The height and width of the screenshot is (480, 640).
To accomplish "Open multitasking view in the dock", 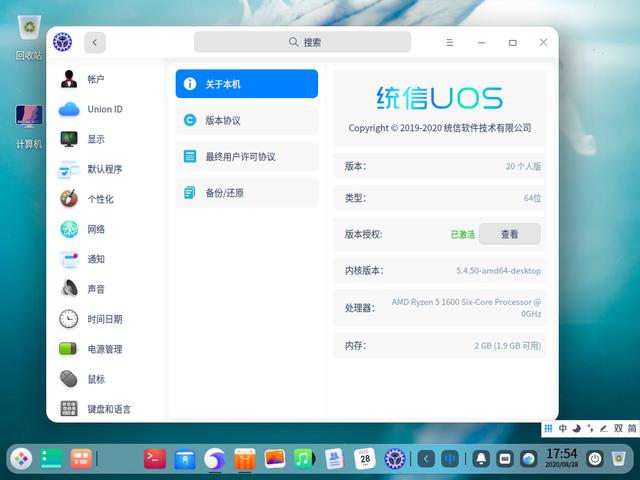I will coord(81,459).
